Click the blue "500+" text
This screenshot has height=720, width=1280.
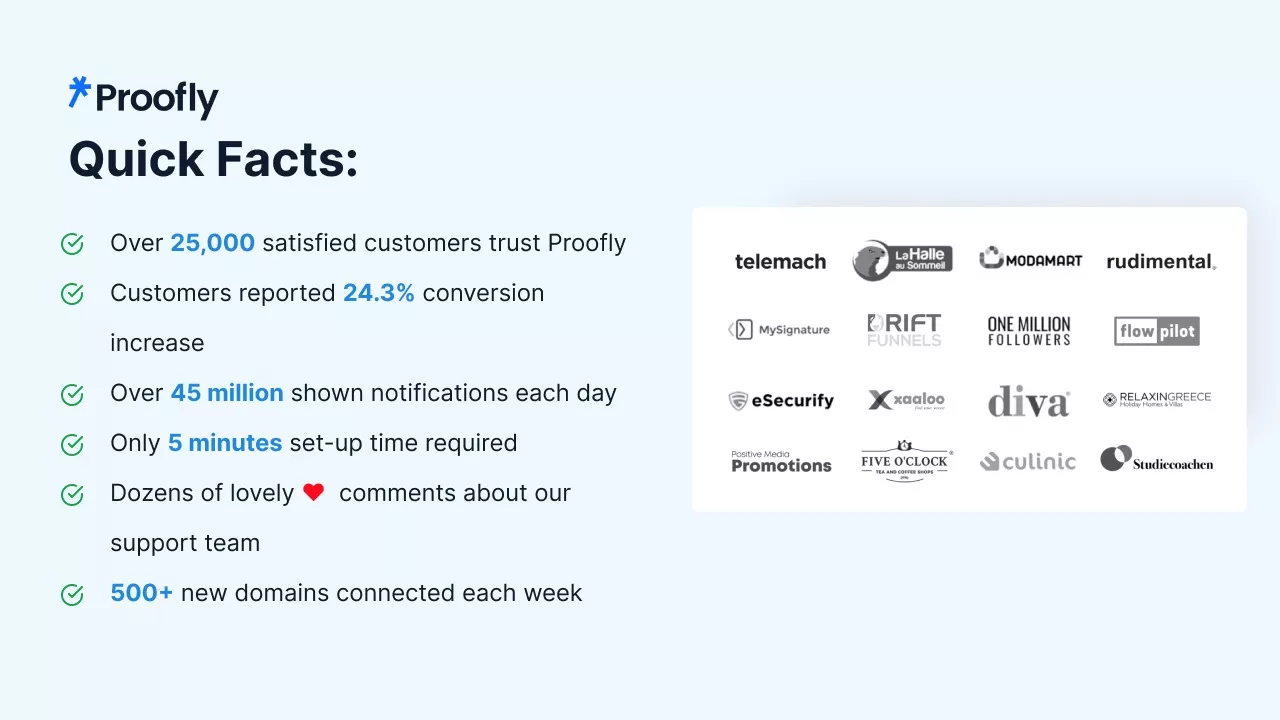click(x=141, y=593)
